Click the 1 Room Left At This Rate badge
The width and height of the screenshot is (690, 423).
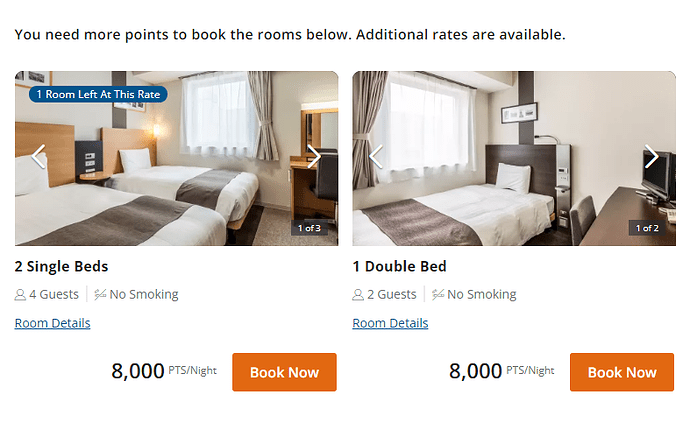pos(98,94)
